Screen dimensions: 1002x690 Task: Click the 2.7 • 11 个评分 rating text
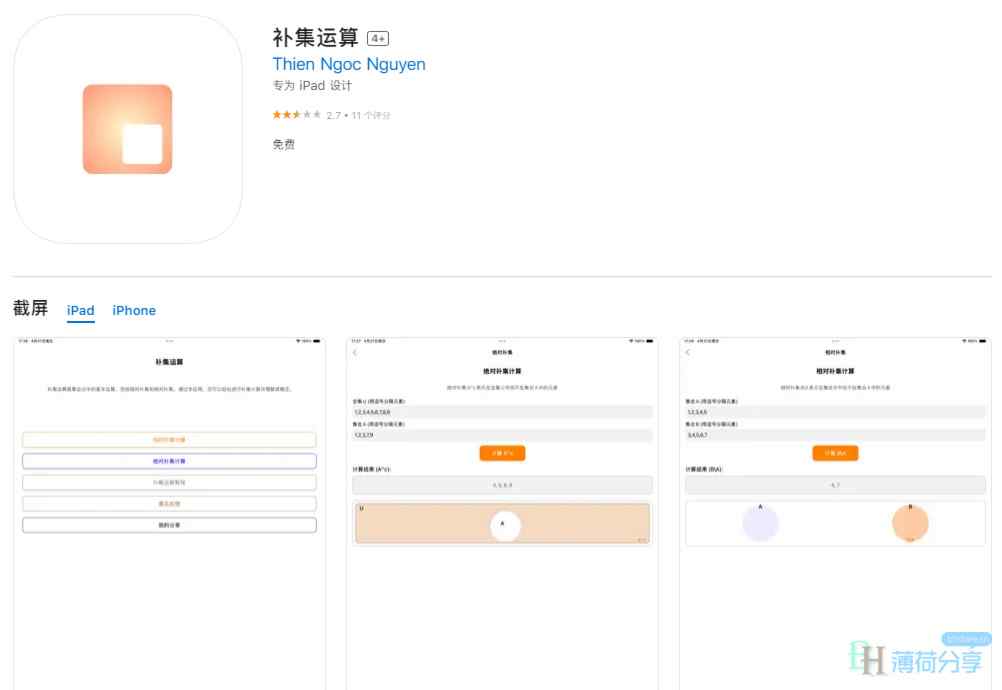click(358, 115)
